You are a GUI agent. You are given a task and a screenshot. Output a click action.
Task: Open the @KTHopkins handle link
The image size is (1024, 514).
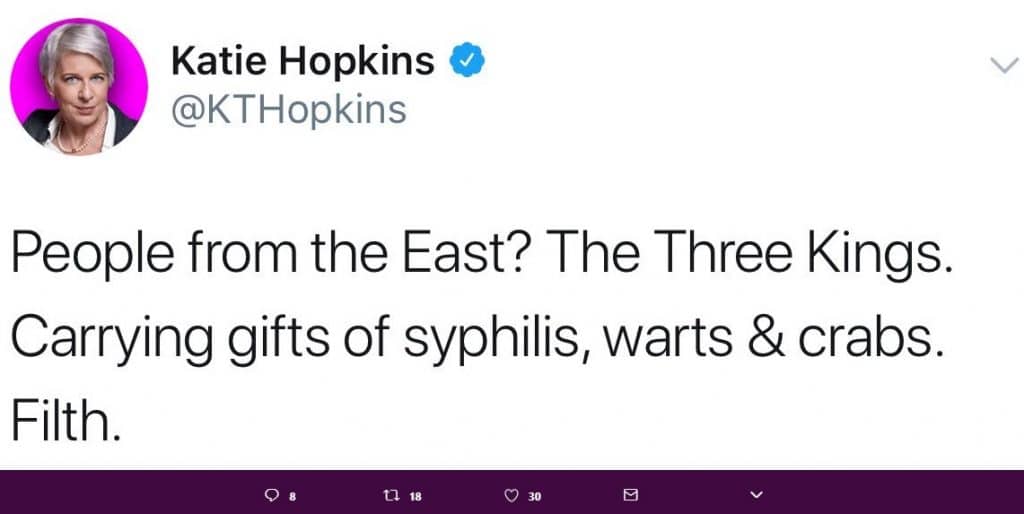coord(289,109)
